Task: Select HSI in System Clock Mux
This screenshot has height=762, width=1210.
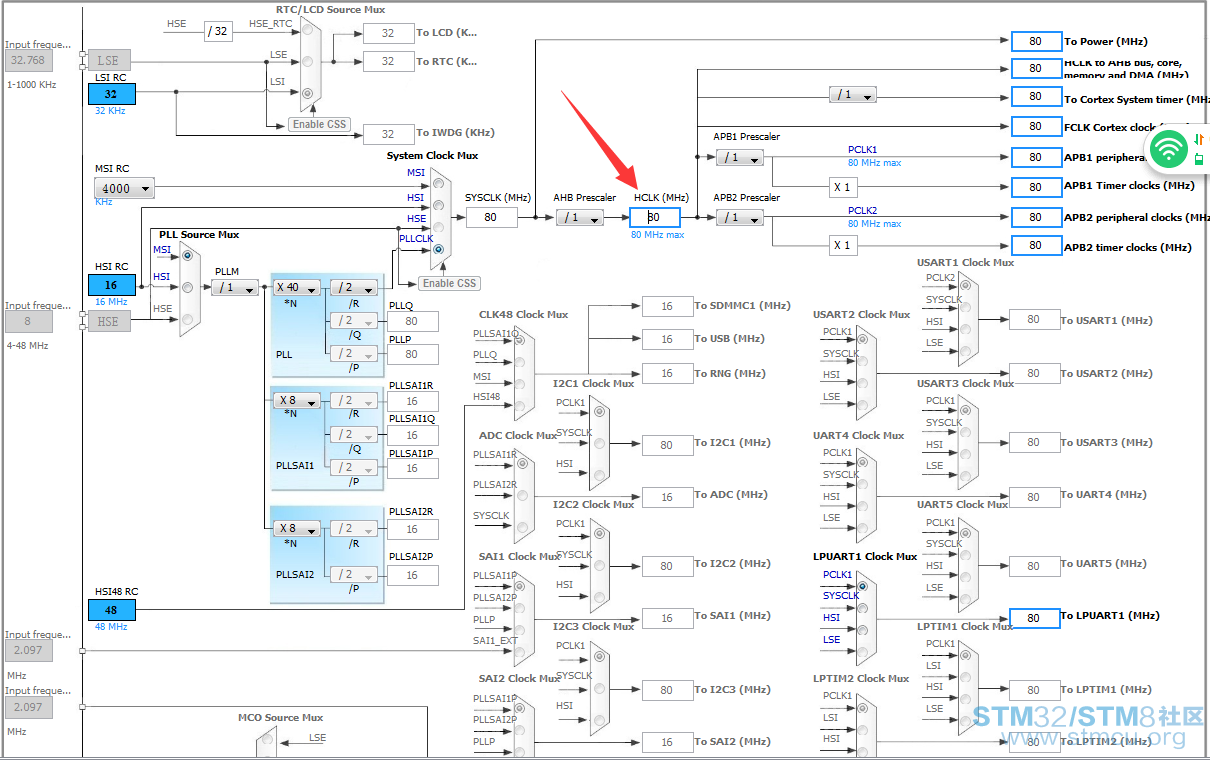Action: click(437, 205)
